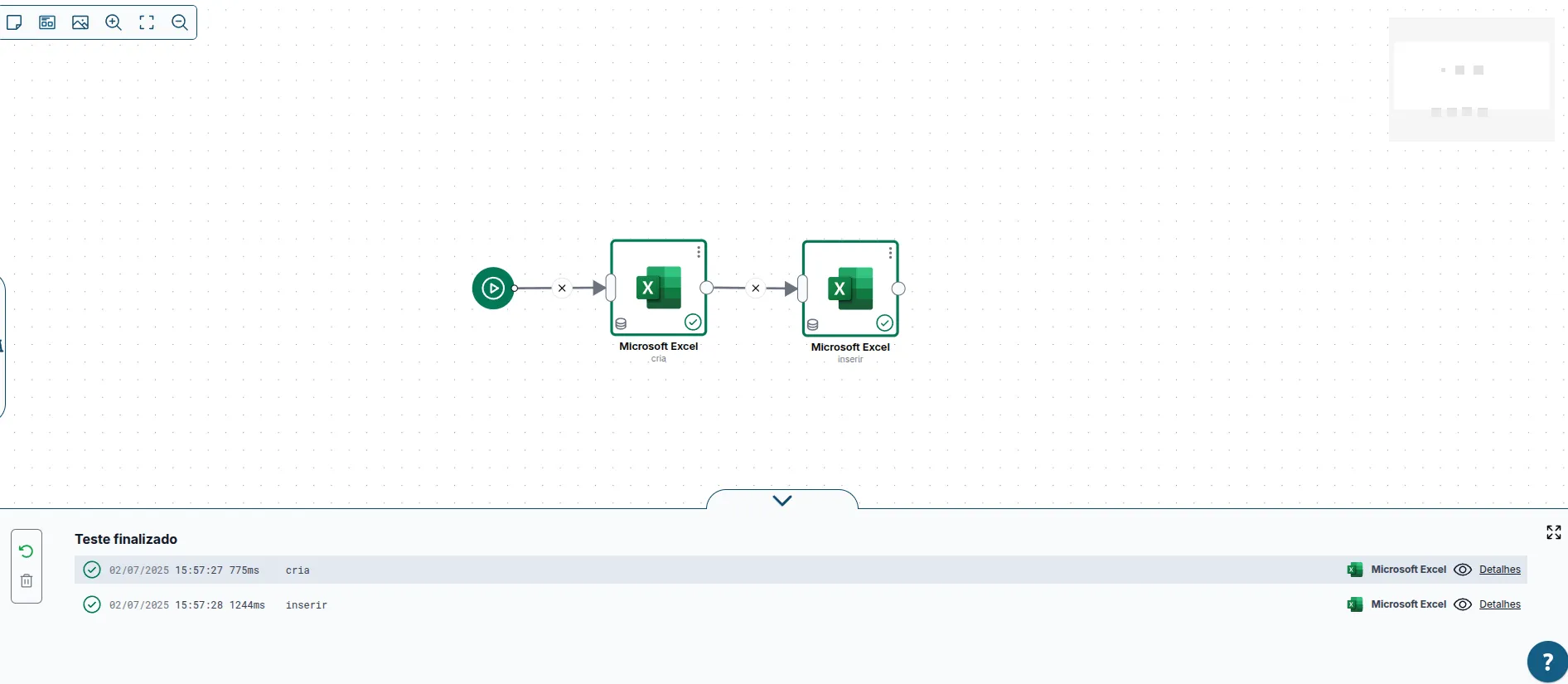Fit the flow to the screen
The image size is (1568, 684).
click(147, 22)
